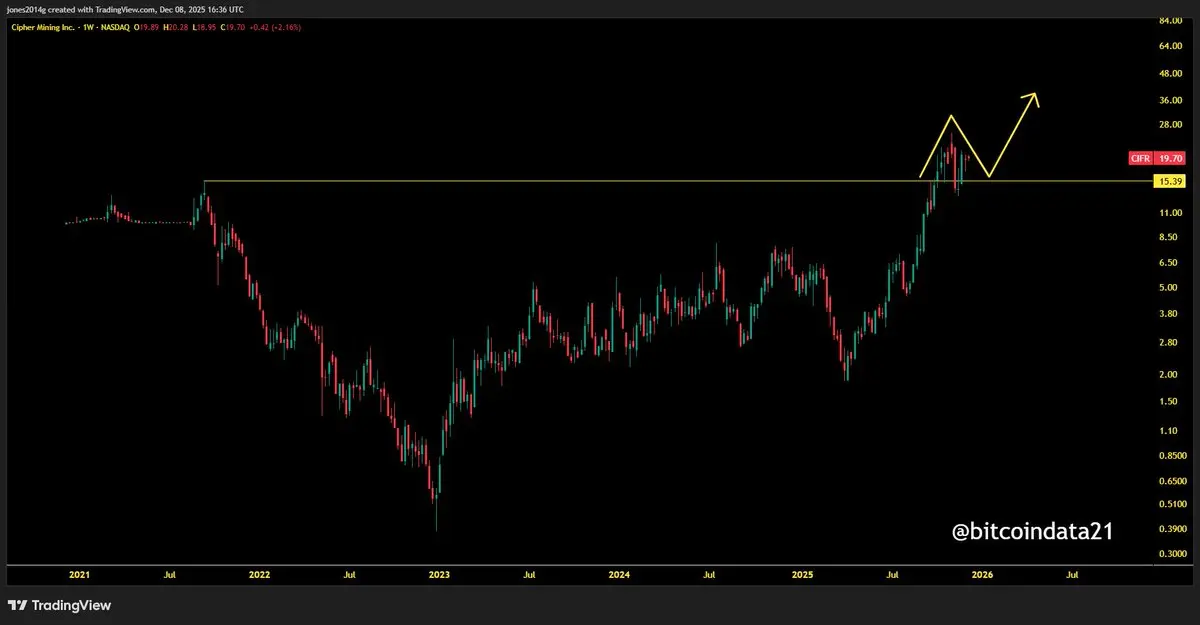The height and width of the screenshot is (625, 1200).
Task: Click the 2023 time axis label
Action: pyautogui.click(x=439, y=575)
